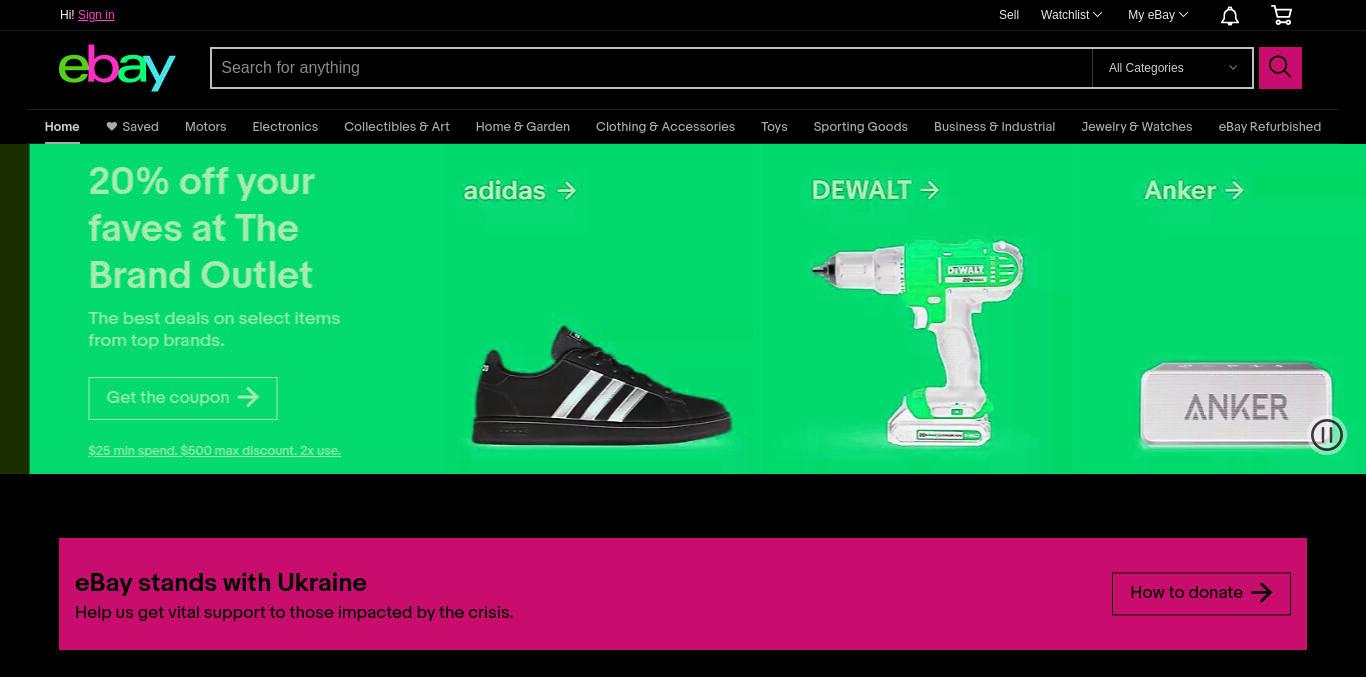Click the DEWALT brand link

pyautogui.click(x=876, y=190)
